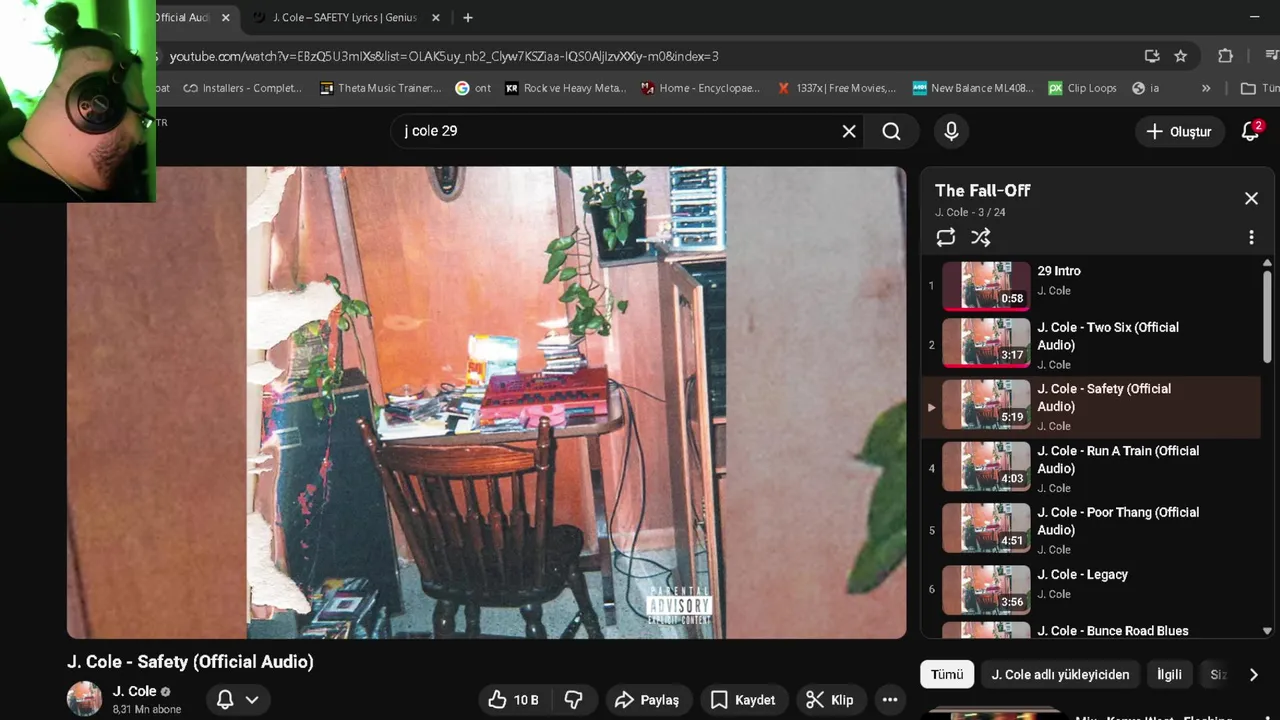Play J. Cole - Bunce Road Blues

click(1091, 630)
